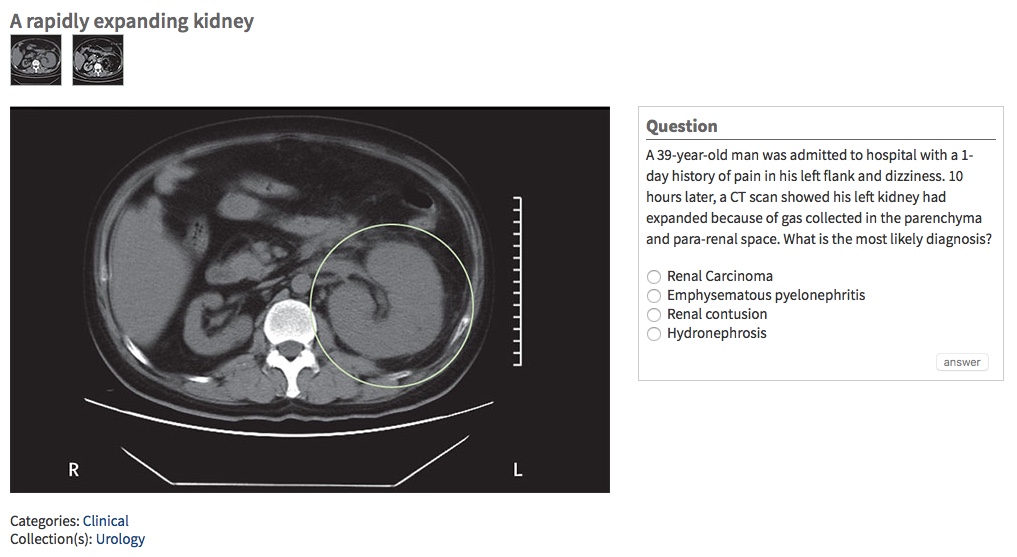Select the Renal contusion radio button
The image size is (1017, 557).
(x=654, y=314)
